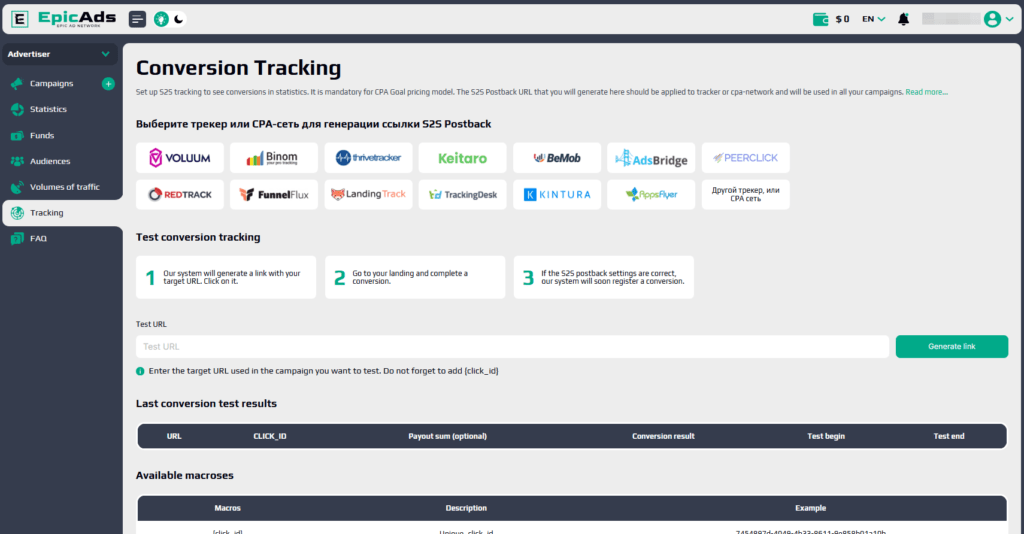Select the TrackingDesk tracker
This screenshot has height=534, width=1024.
[x=462, y=195]
